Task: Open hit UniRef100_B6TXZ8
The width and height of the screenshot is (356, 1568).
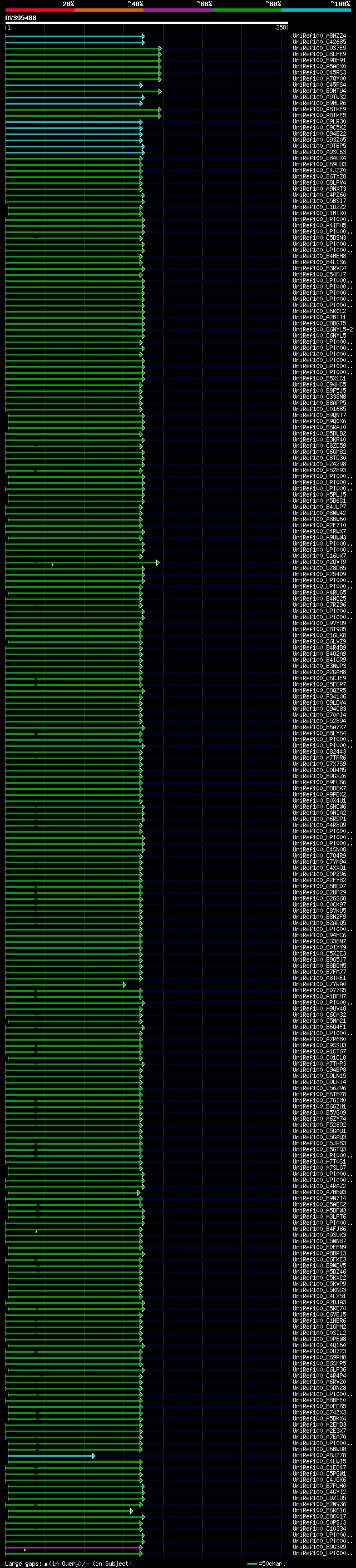Action: click(x=319, y=176)
